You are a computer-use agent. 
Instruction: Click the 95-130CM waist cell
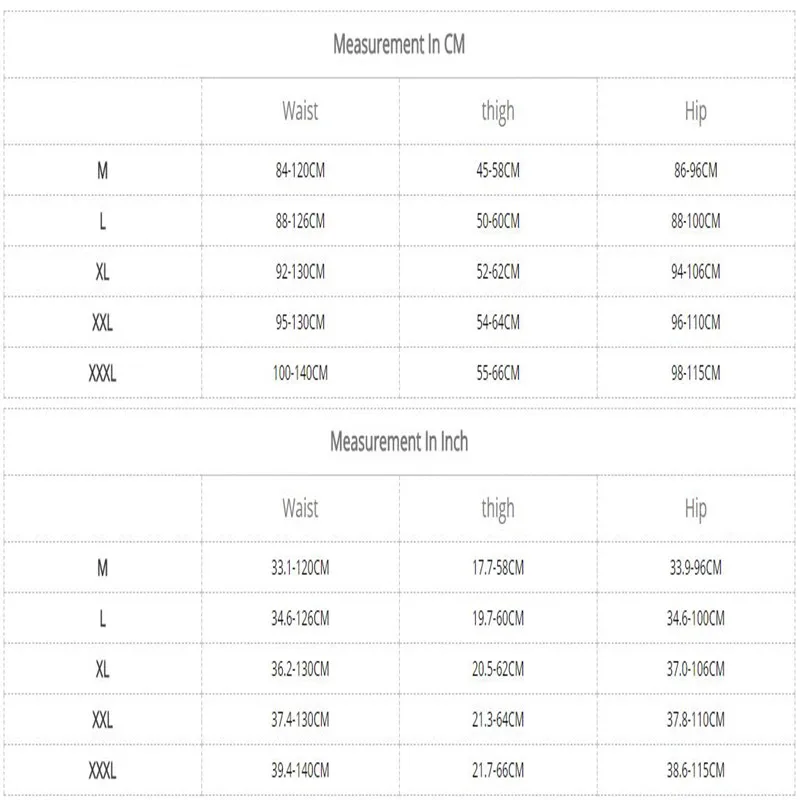pos(300,322)
